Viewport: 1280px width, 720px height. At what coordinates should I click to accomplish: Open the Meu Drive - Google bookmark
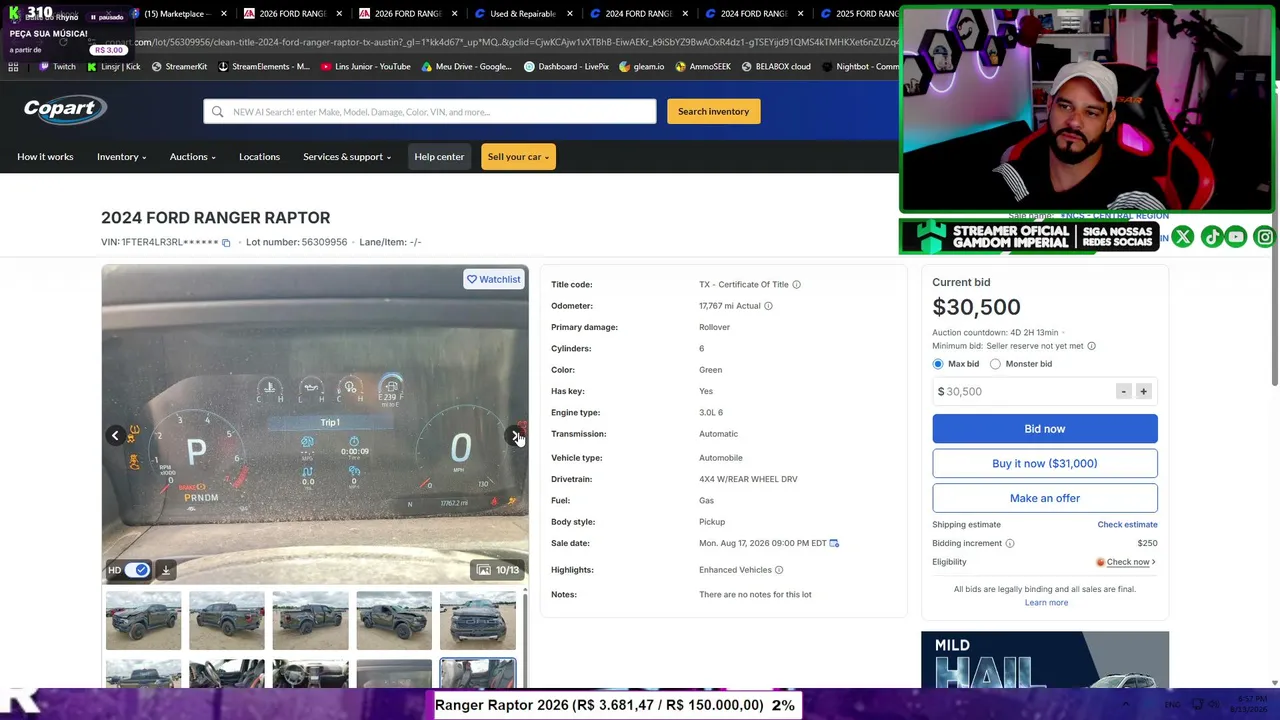467,67
